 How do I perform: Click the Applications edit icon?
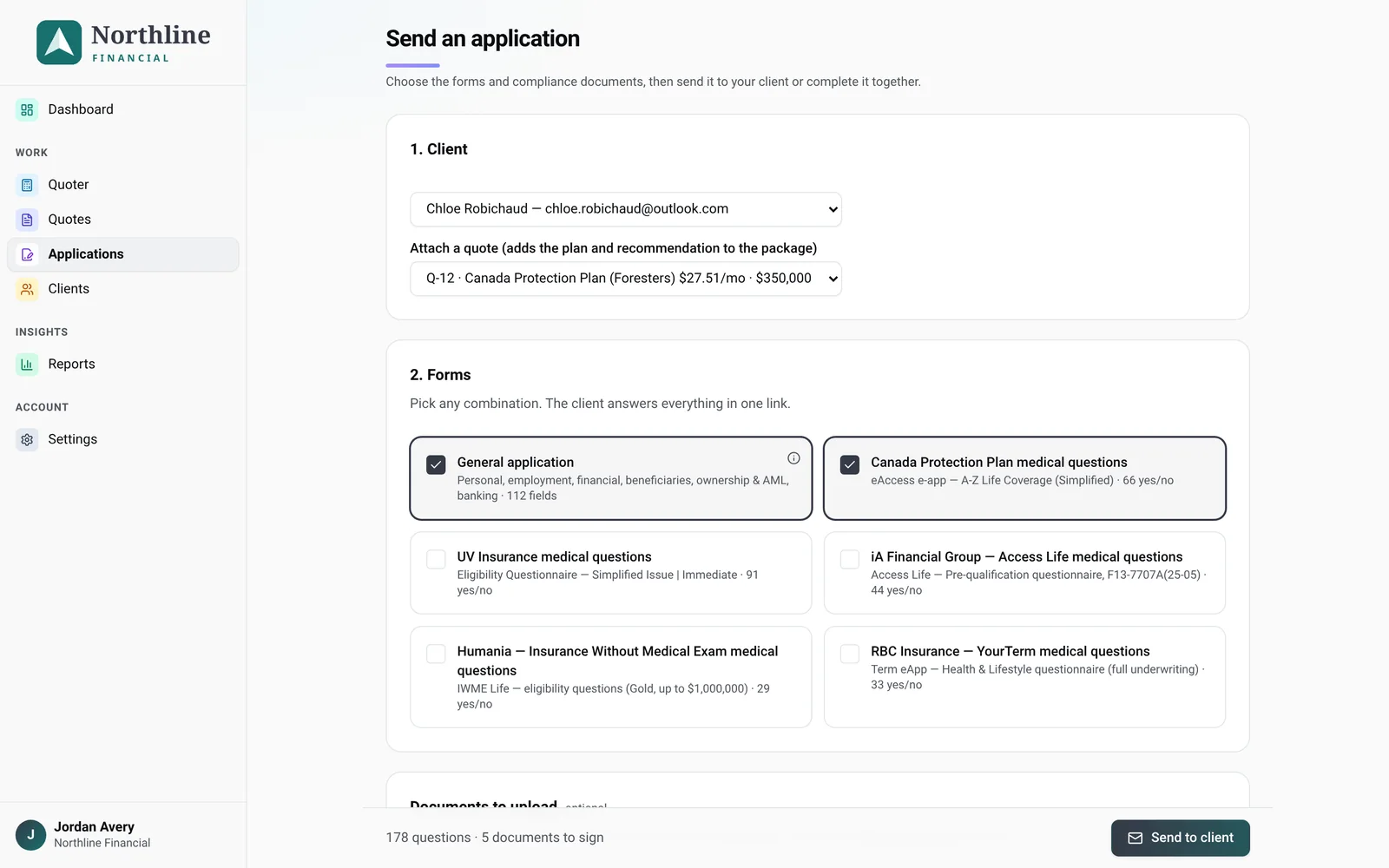tap(27, 254)
